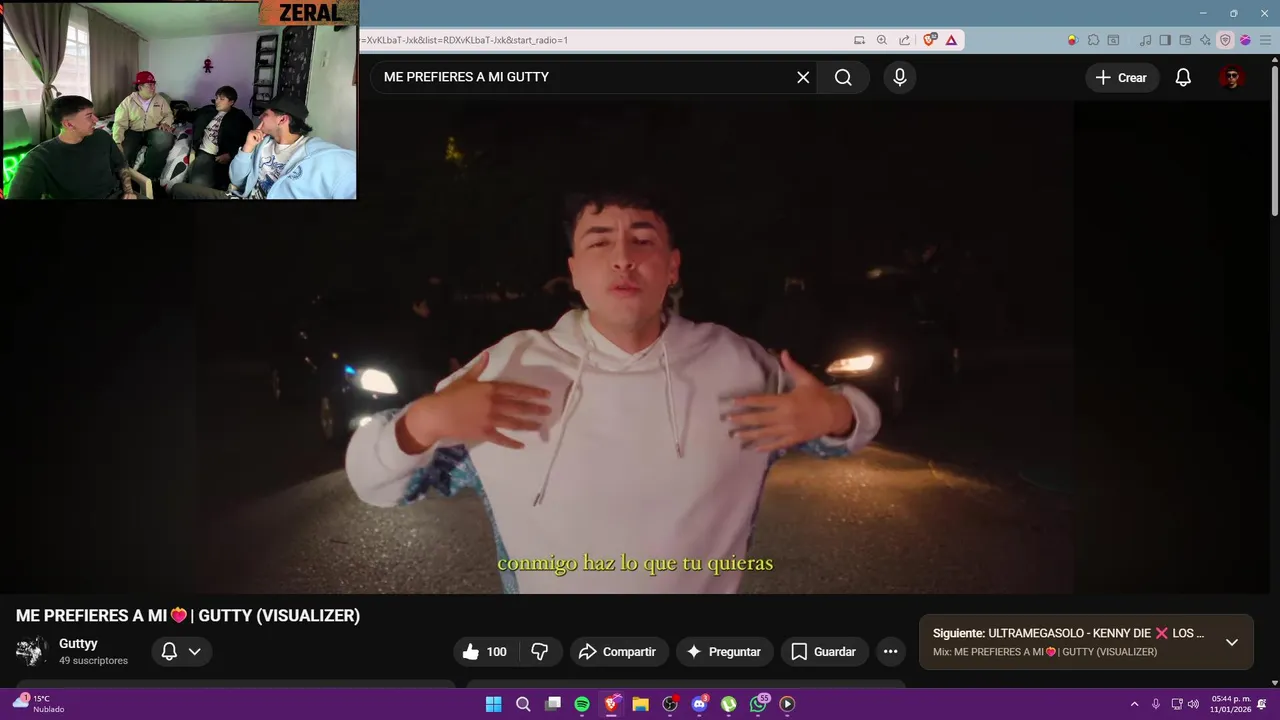The width and height of the screenshot is (1280, 720).
Task: Open the Guttyy channel avatar
Action: (x=31, y=651)
